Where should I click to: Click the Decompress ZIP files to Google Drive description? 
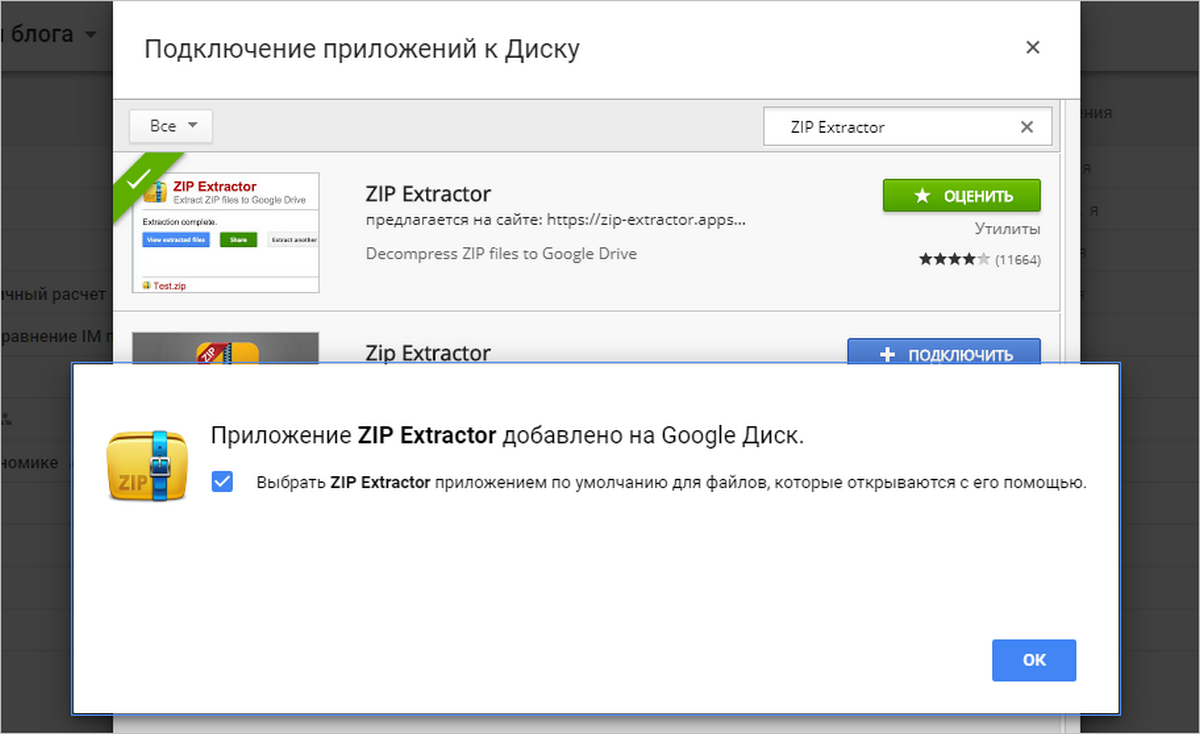point(501,254)
